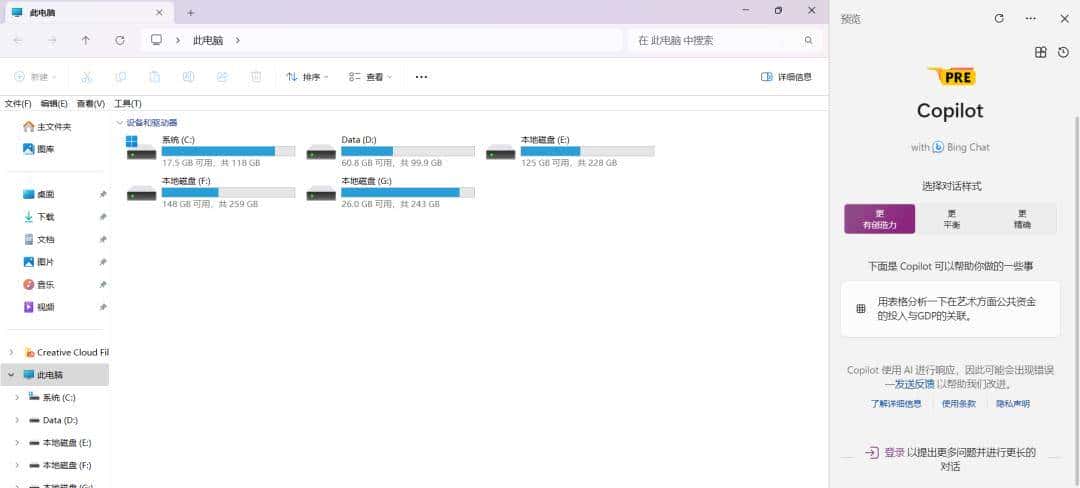
Task: Click the Paste clipboard icon
Action: point(154,77)
